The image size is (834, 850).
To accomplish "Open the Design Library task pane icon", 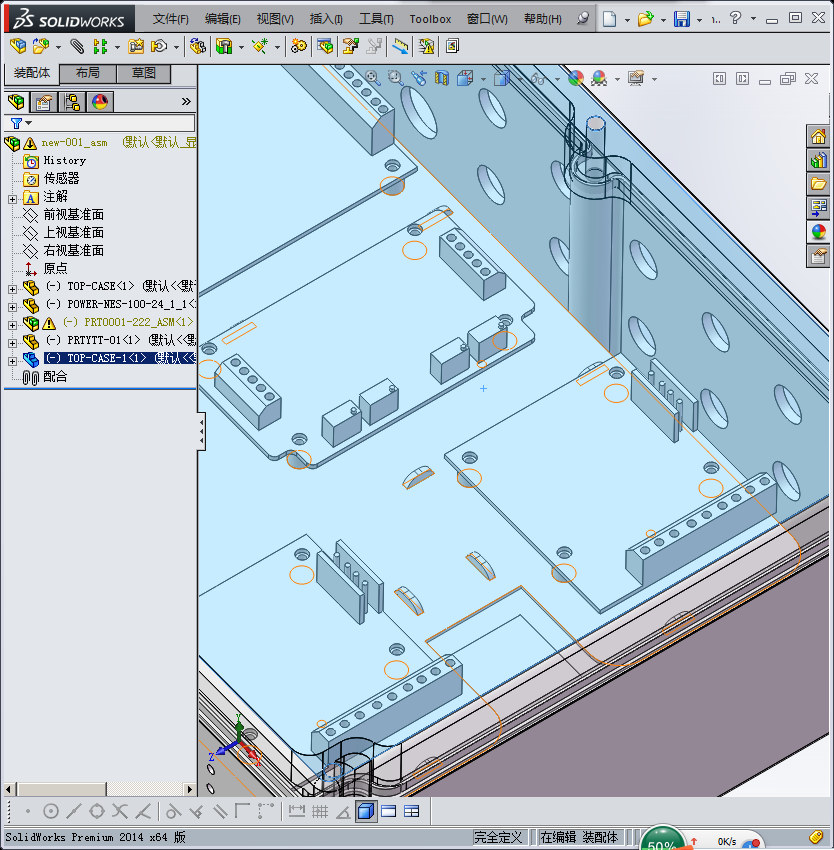I will click(818, 160).
